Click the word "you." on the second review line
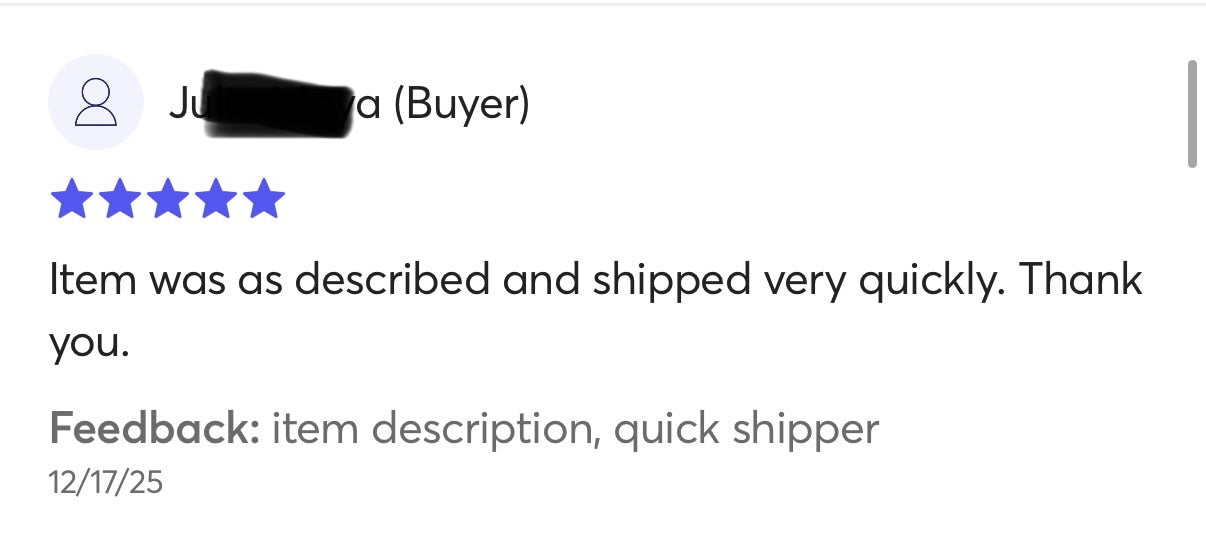Viewport: 1206px width, 548px height. pyautogui.click(x=89, y=343)
